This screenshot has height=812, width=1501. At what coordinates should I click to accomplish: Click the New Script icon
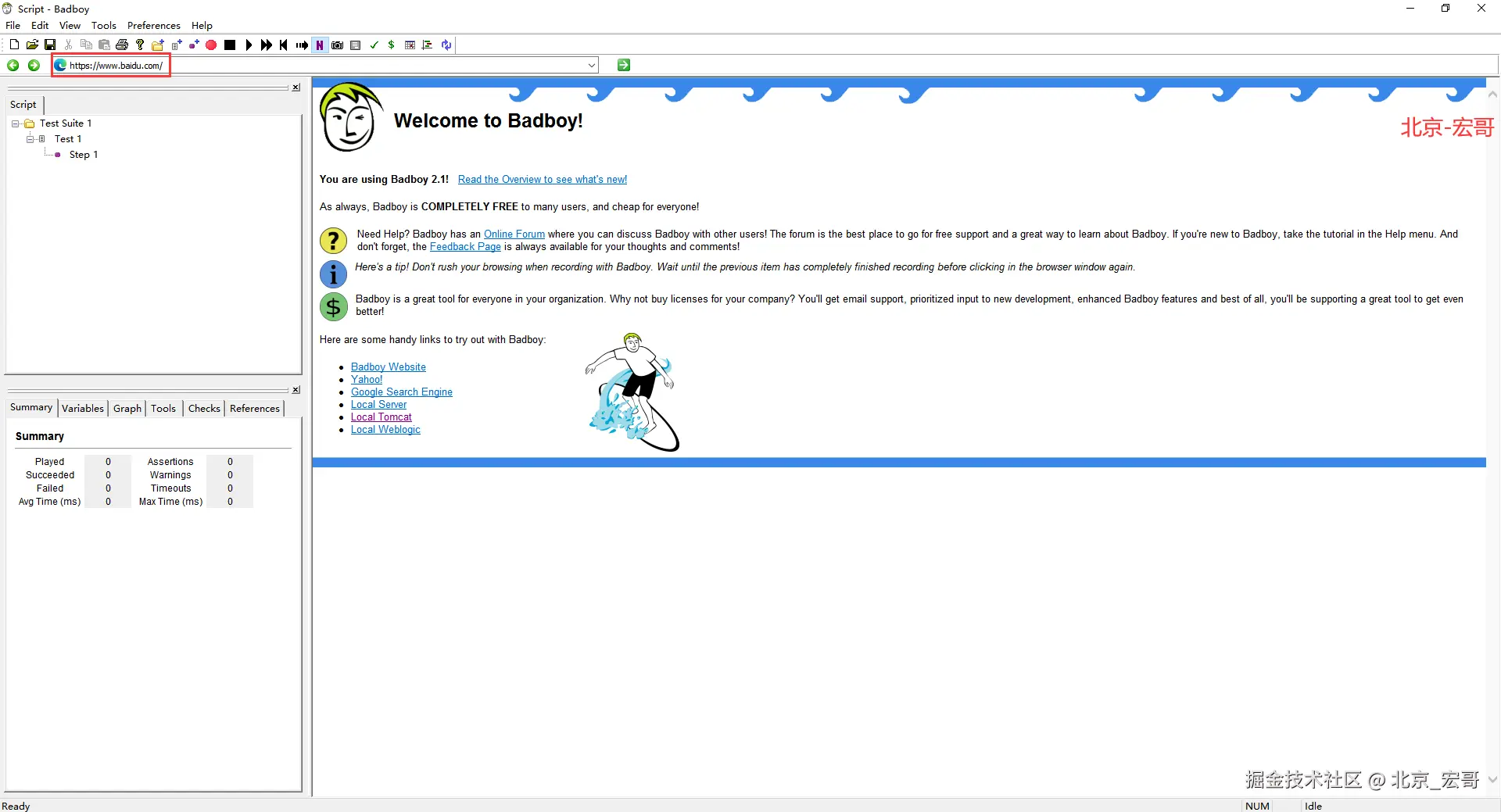14,45
